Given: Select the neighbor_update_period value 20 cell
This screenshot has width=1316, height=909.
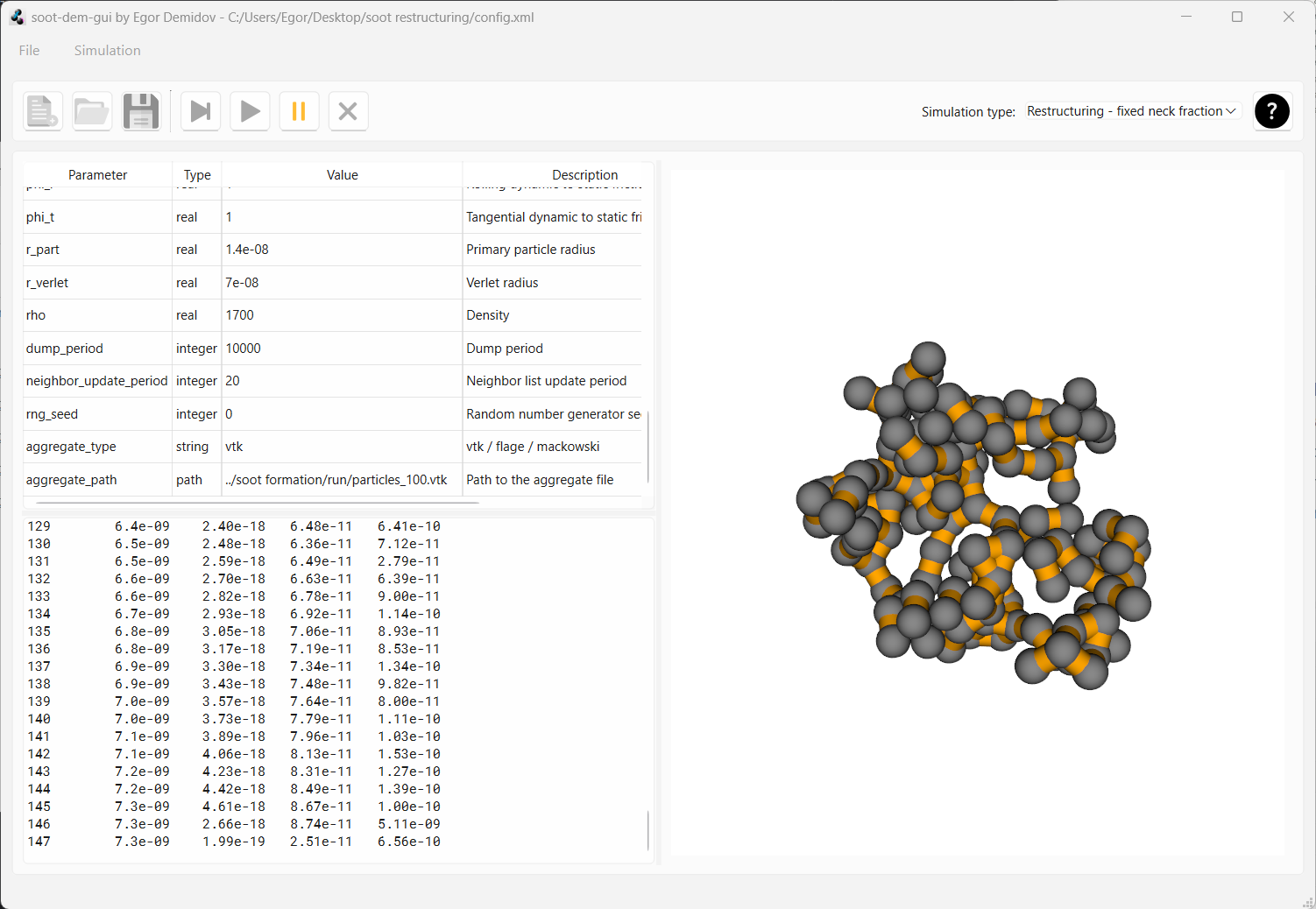Looking at the screenshot, I should pyautogui.click(x=343, y=381).
